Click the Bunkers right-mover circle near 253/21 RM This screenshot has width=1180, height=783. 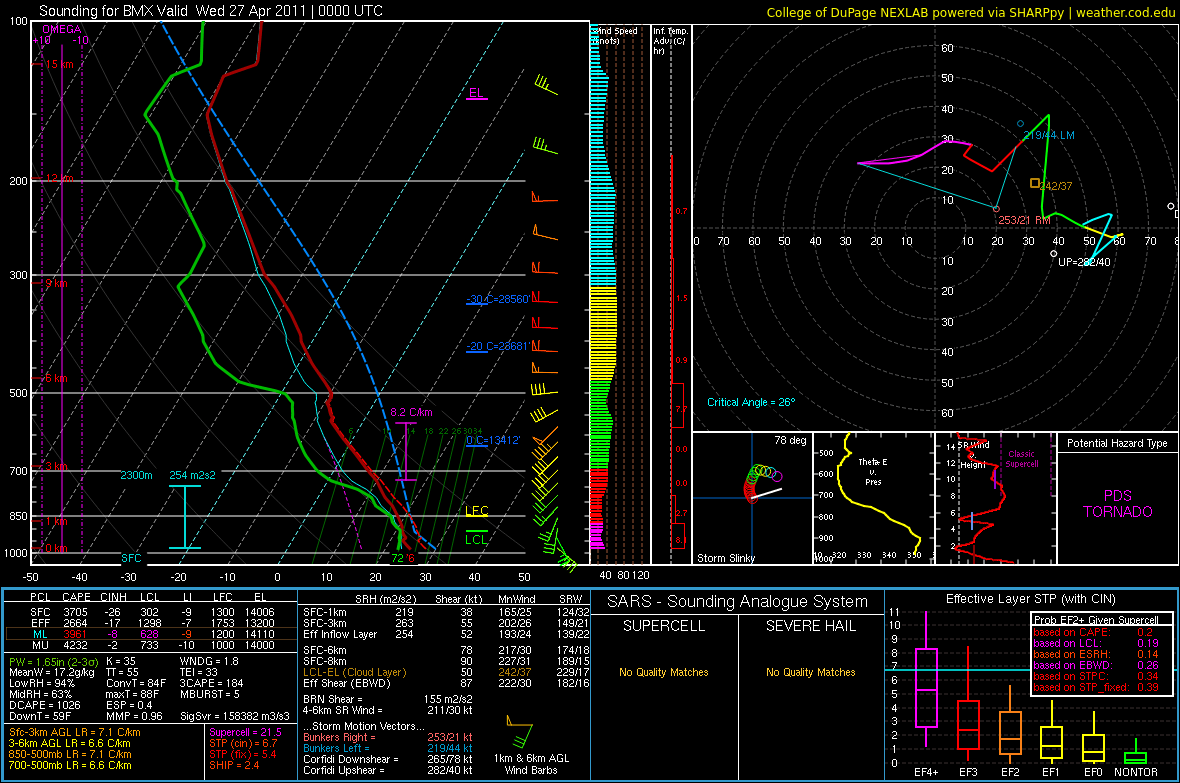tap(996, 209)
